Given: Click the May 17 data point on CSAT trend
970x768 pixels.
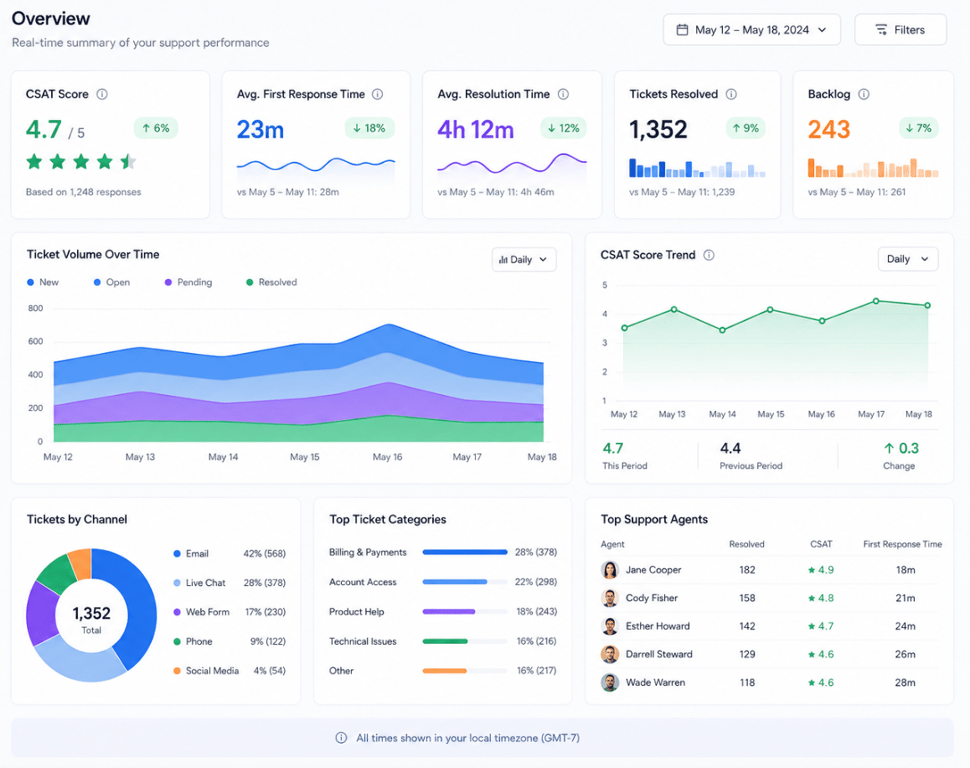Looking at the screenshot, I should coord(876,301).
